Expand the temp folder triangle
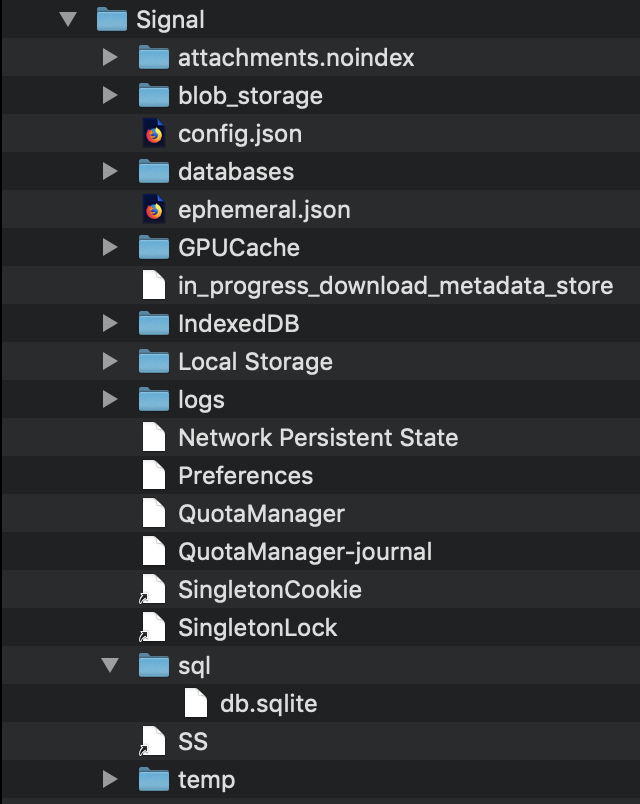 coord(110,779)
